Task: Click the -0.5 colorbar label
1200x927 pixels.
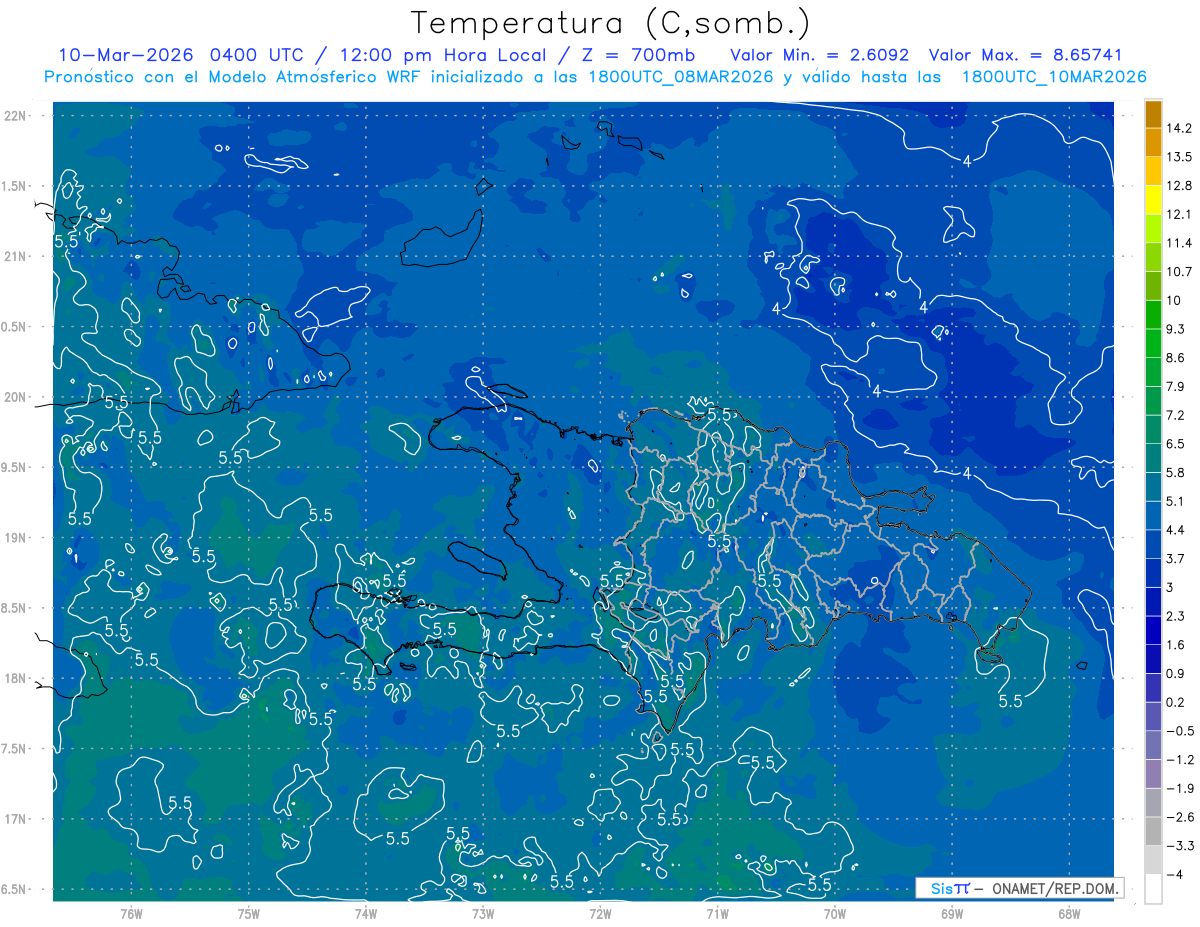Action: click(1179, 731)
